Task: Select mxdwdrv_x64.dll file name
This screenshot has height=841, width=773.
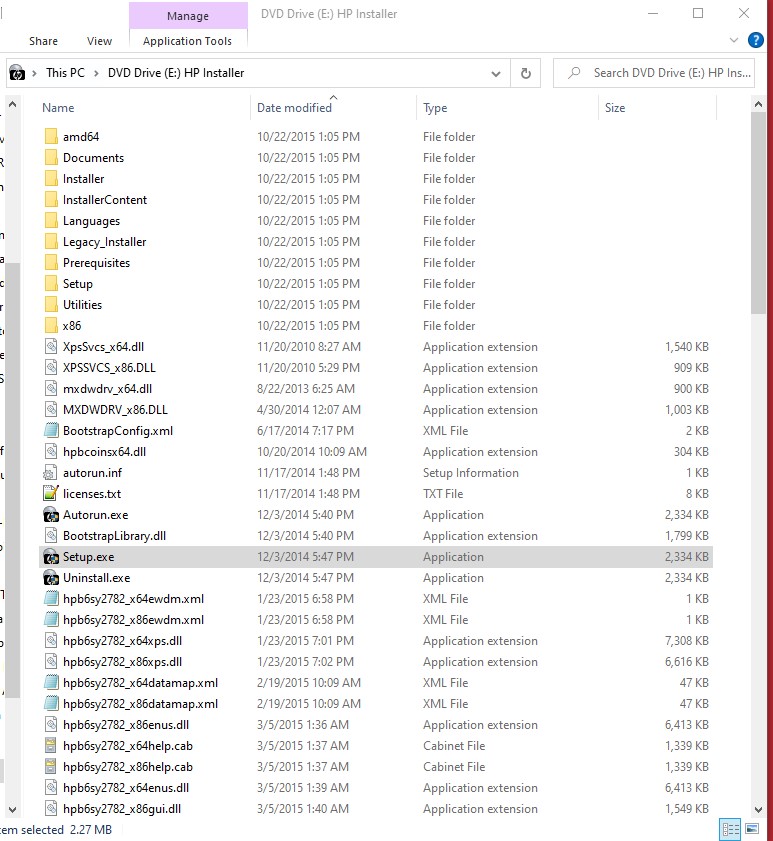Action: (x=107, y=389)
